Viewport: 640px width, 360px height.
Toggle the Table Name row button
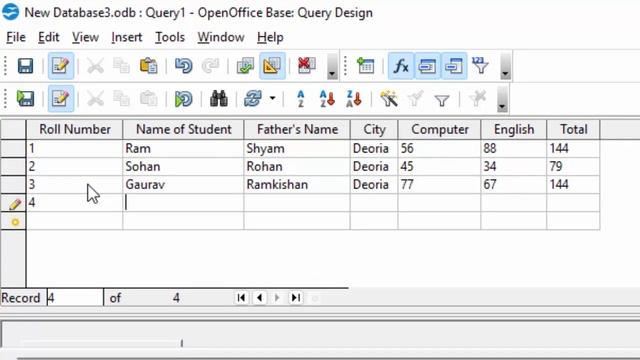click(x=427, y=66)
